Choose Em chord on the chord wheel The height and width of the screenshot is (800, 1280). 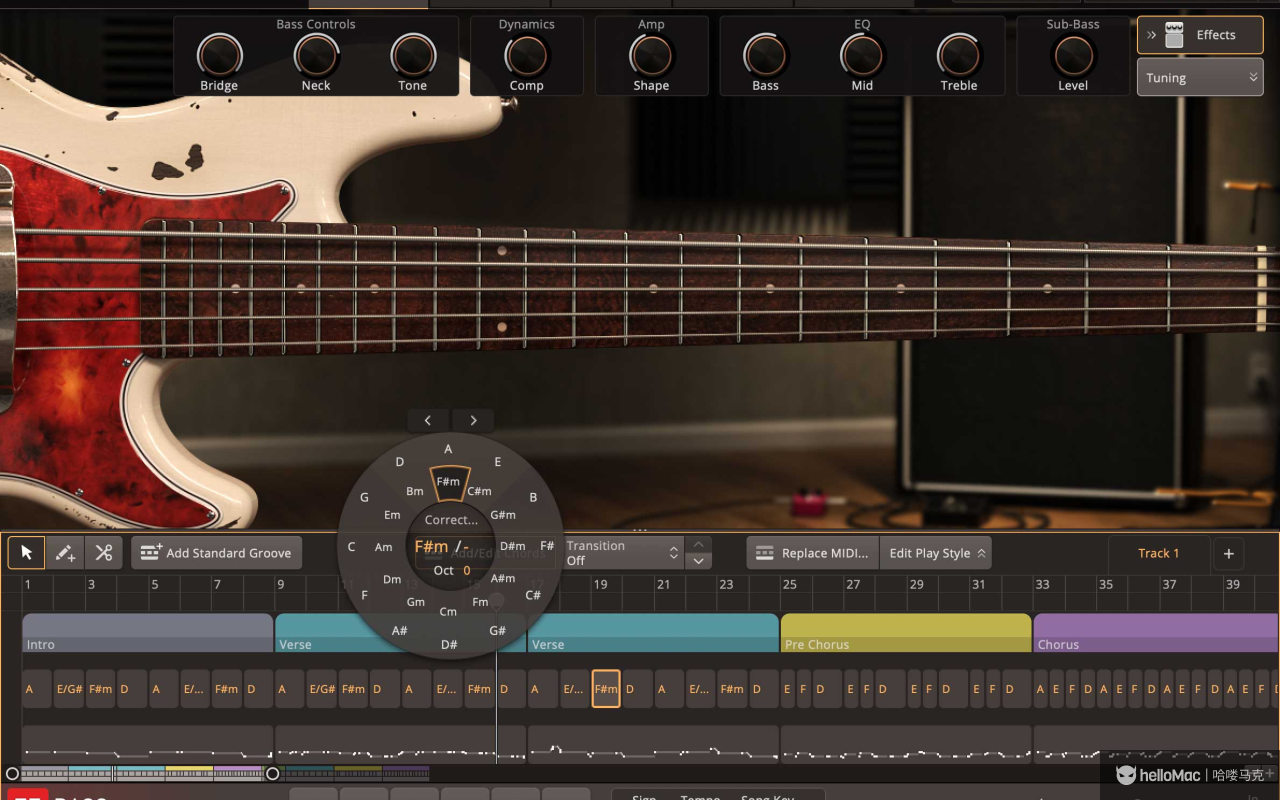click(x=392, y=515)
